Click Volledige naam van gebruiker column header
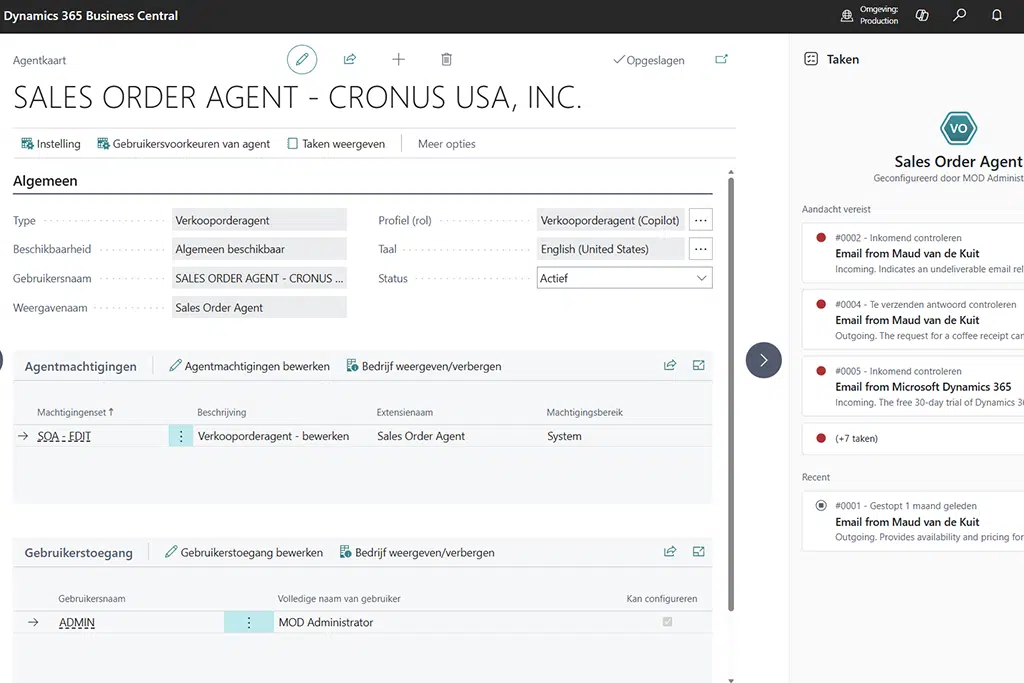This screenshot has width=1024, height=683. [339, 598]
